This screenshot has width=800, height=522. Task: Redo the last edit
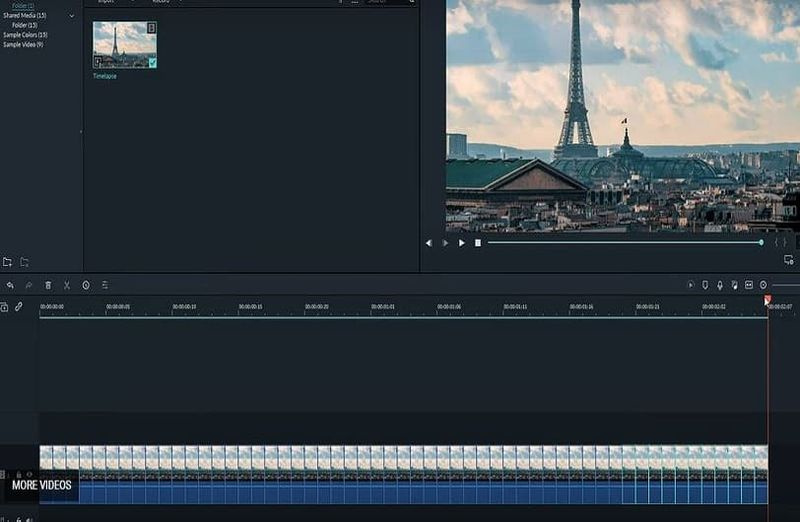(x=29, y=285)
